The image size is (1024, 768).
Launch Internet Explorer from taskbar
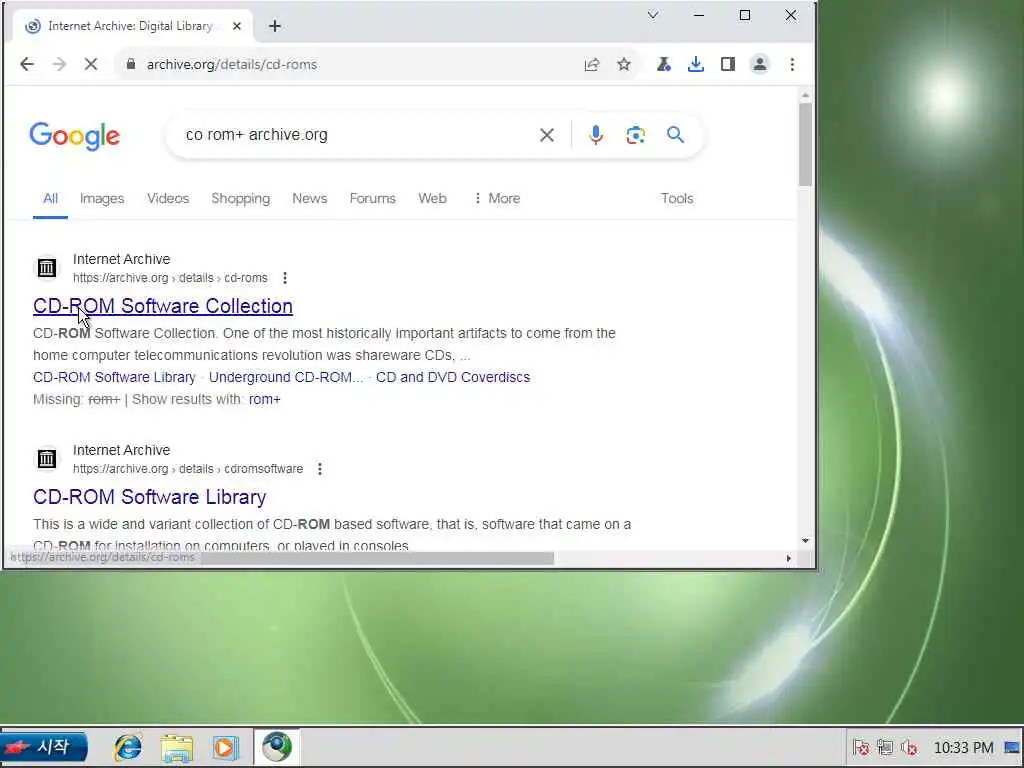pyautogui.click(x=128, y=747)
